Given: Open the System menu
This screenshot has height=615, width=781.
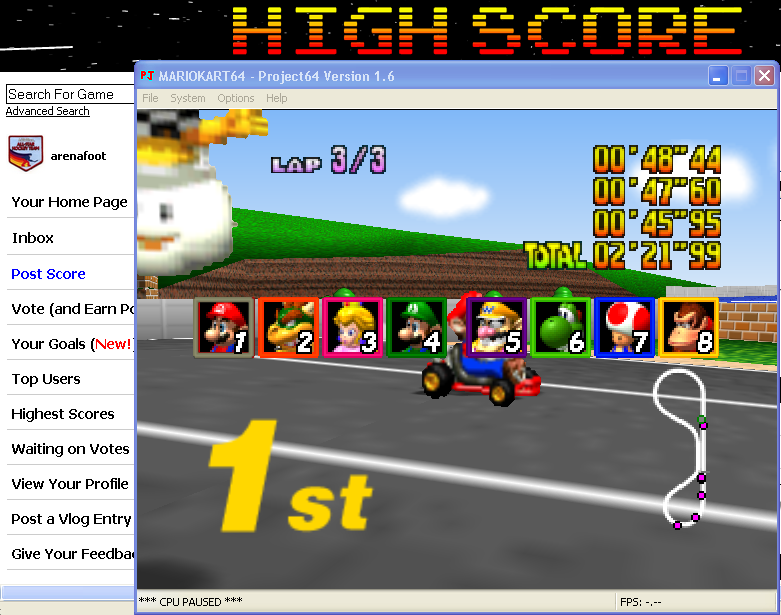Looking at the screenshot, I should (187, 98).
